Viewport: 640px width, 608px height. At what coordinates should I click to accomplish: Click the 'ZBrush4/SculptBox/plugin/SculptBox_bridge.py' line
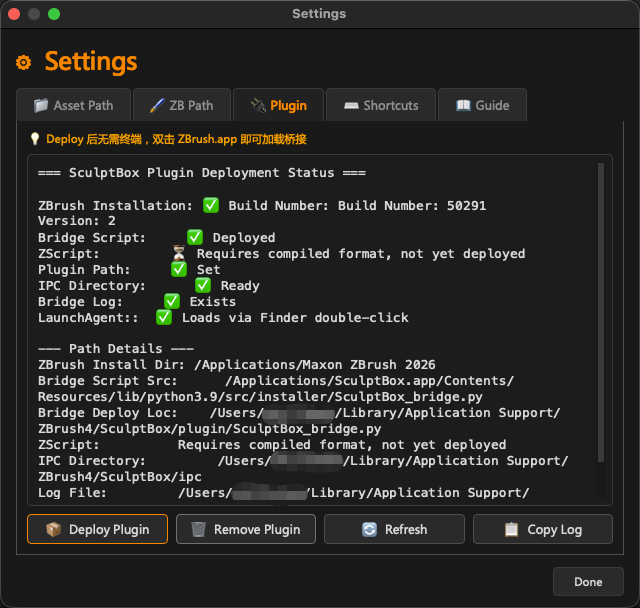pos(210,428)
